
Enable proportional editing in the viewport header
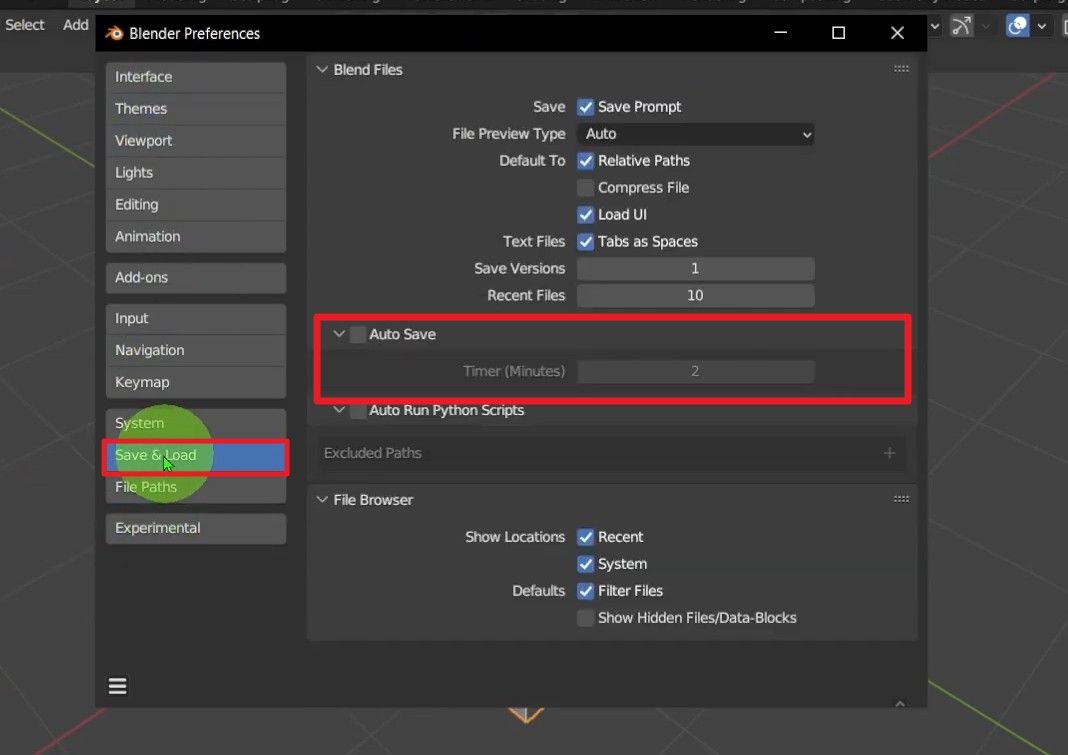click(x=1016, y=26)
